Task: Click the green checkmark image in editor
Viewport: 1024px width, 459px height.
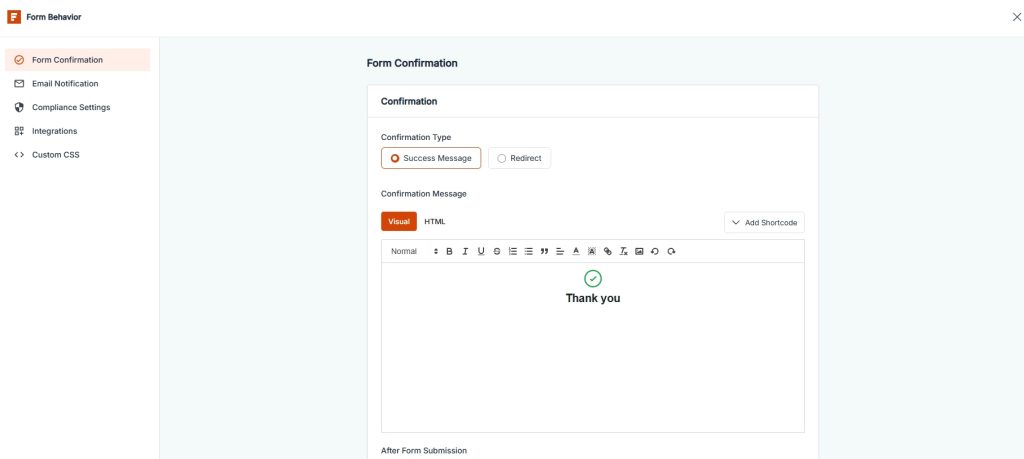Action: click(x=593, y=279)
